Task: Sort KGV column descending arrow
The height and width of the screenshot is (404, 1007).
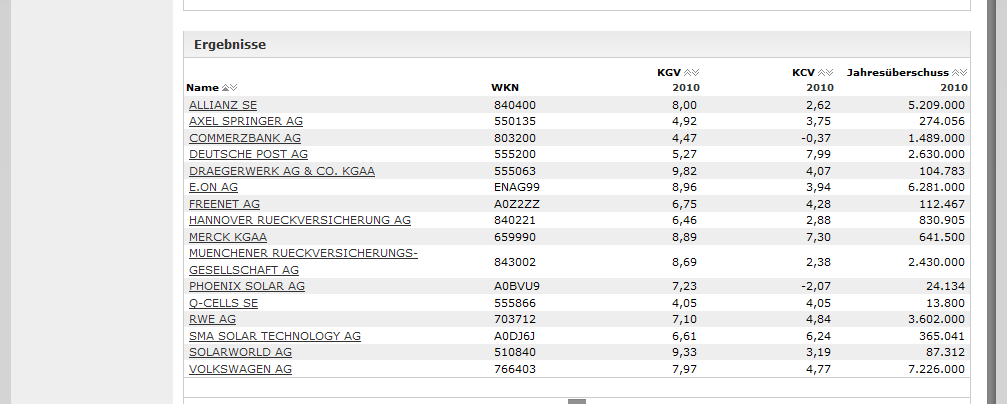Action: [696, 73]
